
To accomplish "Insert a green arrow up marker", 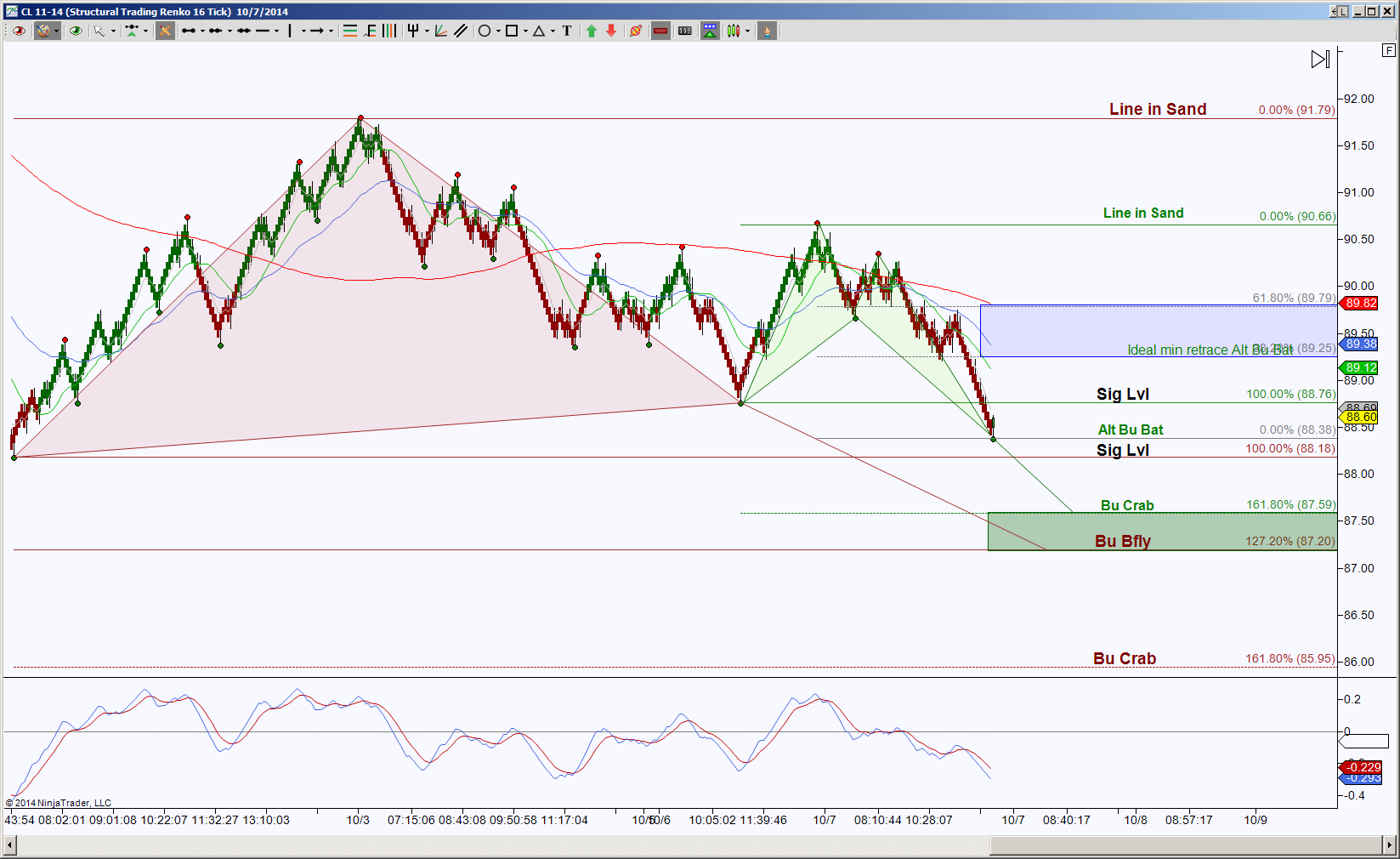I will click(x=592, y=31).
